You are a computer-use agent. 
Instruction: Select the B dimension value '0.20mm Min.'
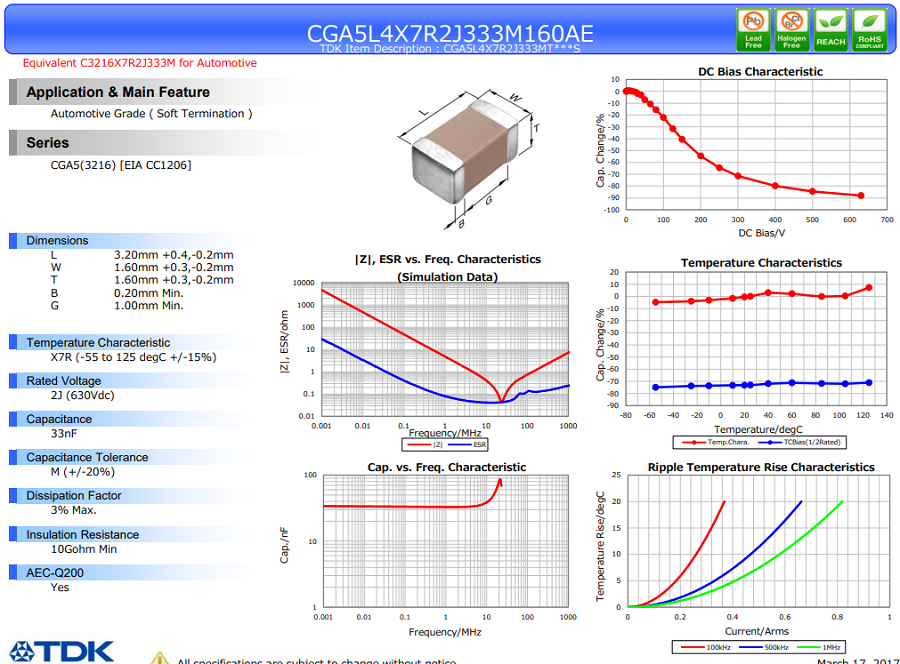[149, 293]
